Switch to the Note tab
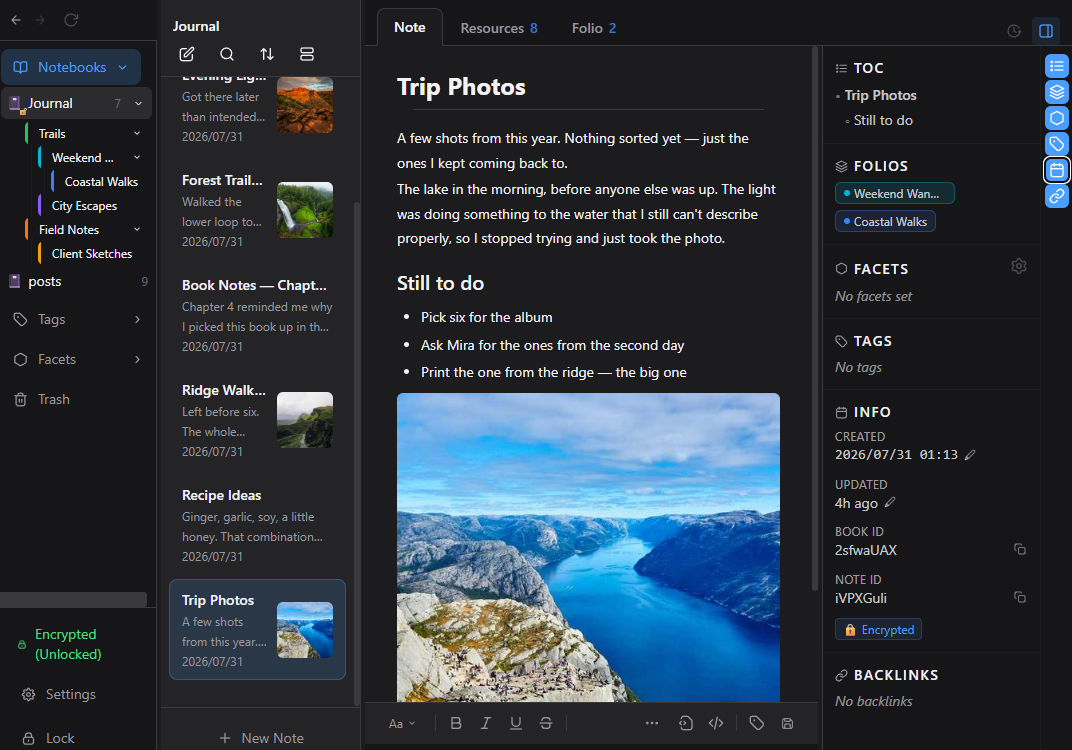The image size is (1072, 750). pos(410,27)
